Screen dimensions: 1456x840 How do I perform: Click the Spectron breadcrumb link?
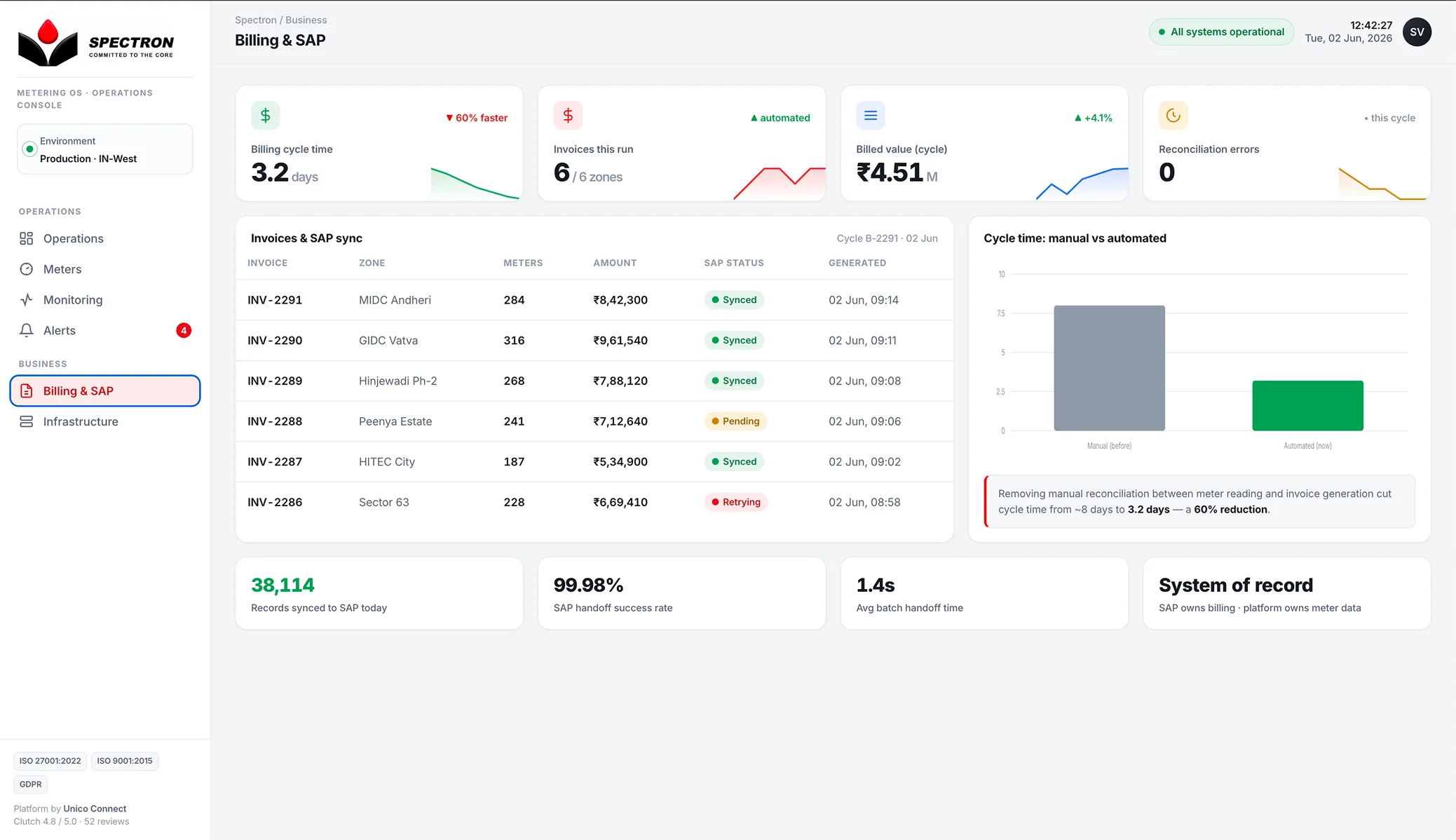[x=256, y=20]
